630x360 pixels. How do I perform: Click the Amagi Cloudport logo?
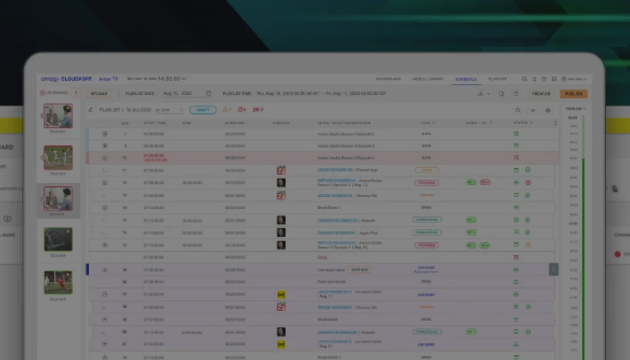[x=66, y=79]
